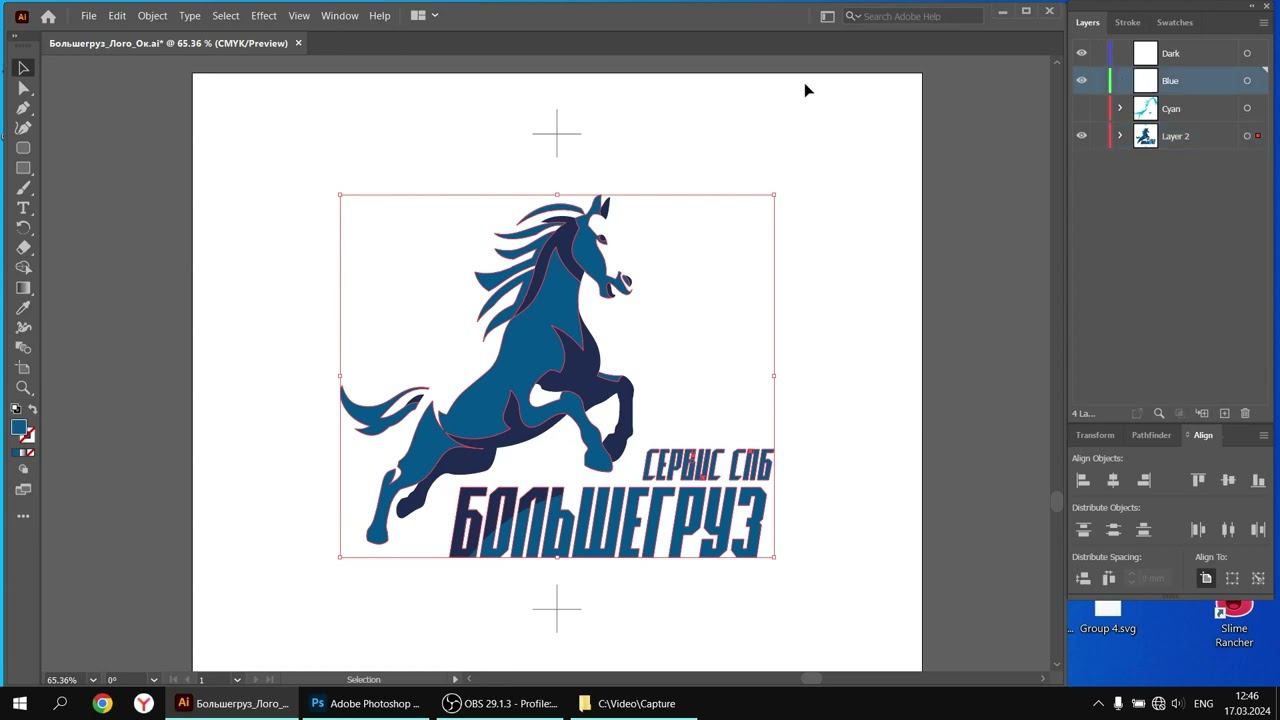The height and width of the screenshot is (720, 1280).
Task: Open the zoom level dropdown 65.36%
Action: [x=93, y=680]
